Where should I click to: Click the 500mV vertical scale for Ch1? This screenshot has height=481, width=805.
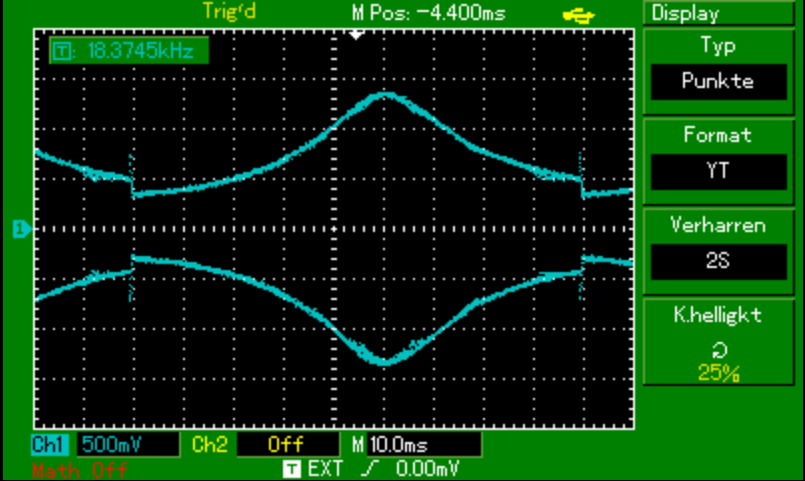point(114,443)
